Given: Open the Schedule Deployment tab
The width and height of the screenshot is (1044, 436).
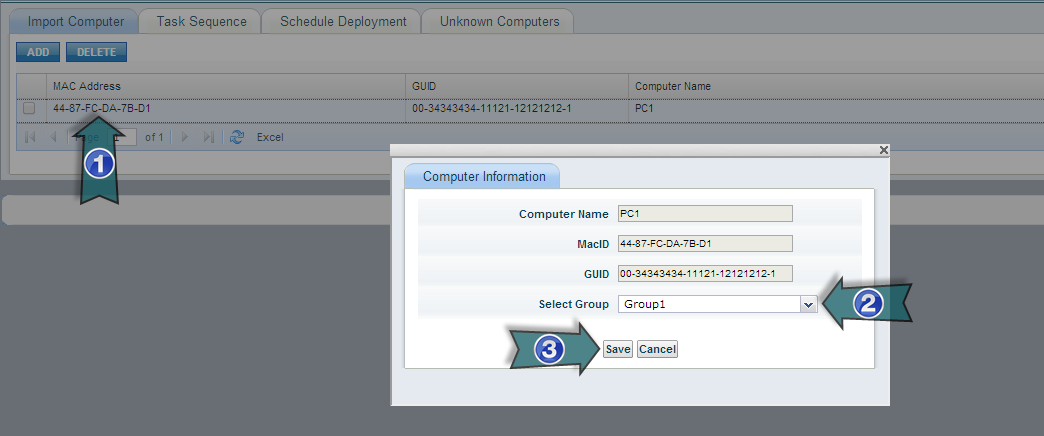Looking at the screenshot, I should tap(342, 21).
